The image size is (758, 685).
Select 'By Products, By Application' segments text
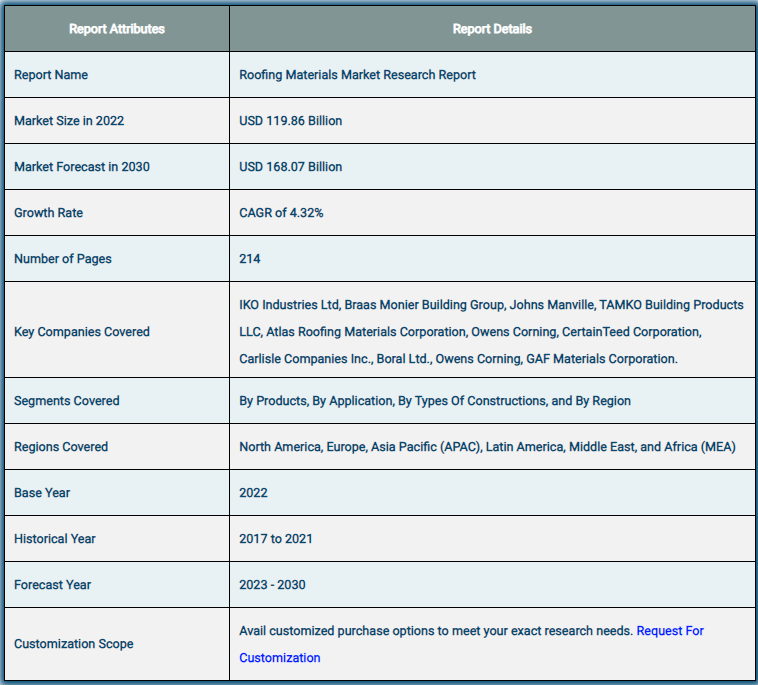[435, 401]
